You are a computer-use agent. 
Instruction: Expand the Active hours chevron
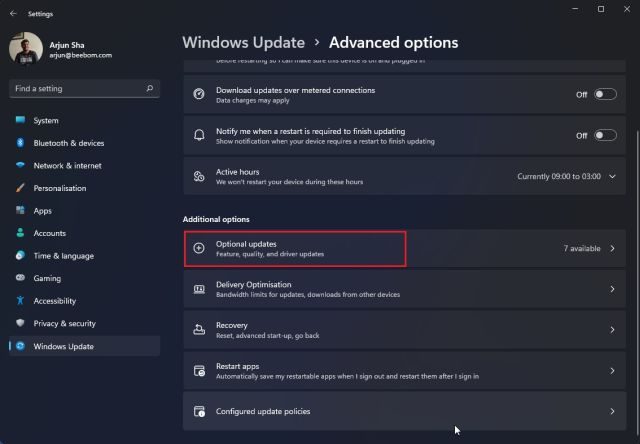point(612,176)
